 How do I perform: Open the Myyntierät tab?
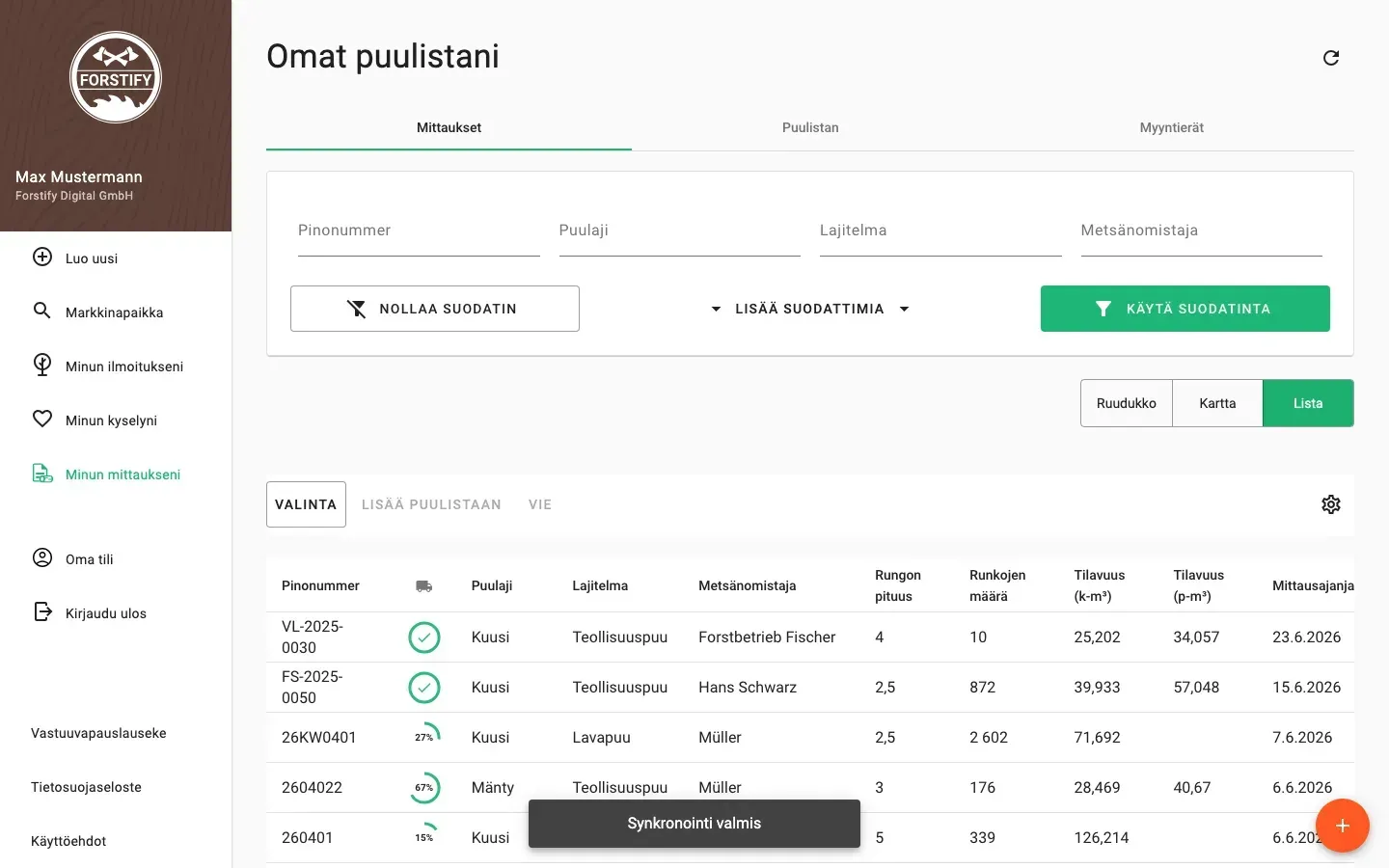click(1172, 127)
